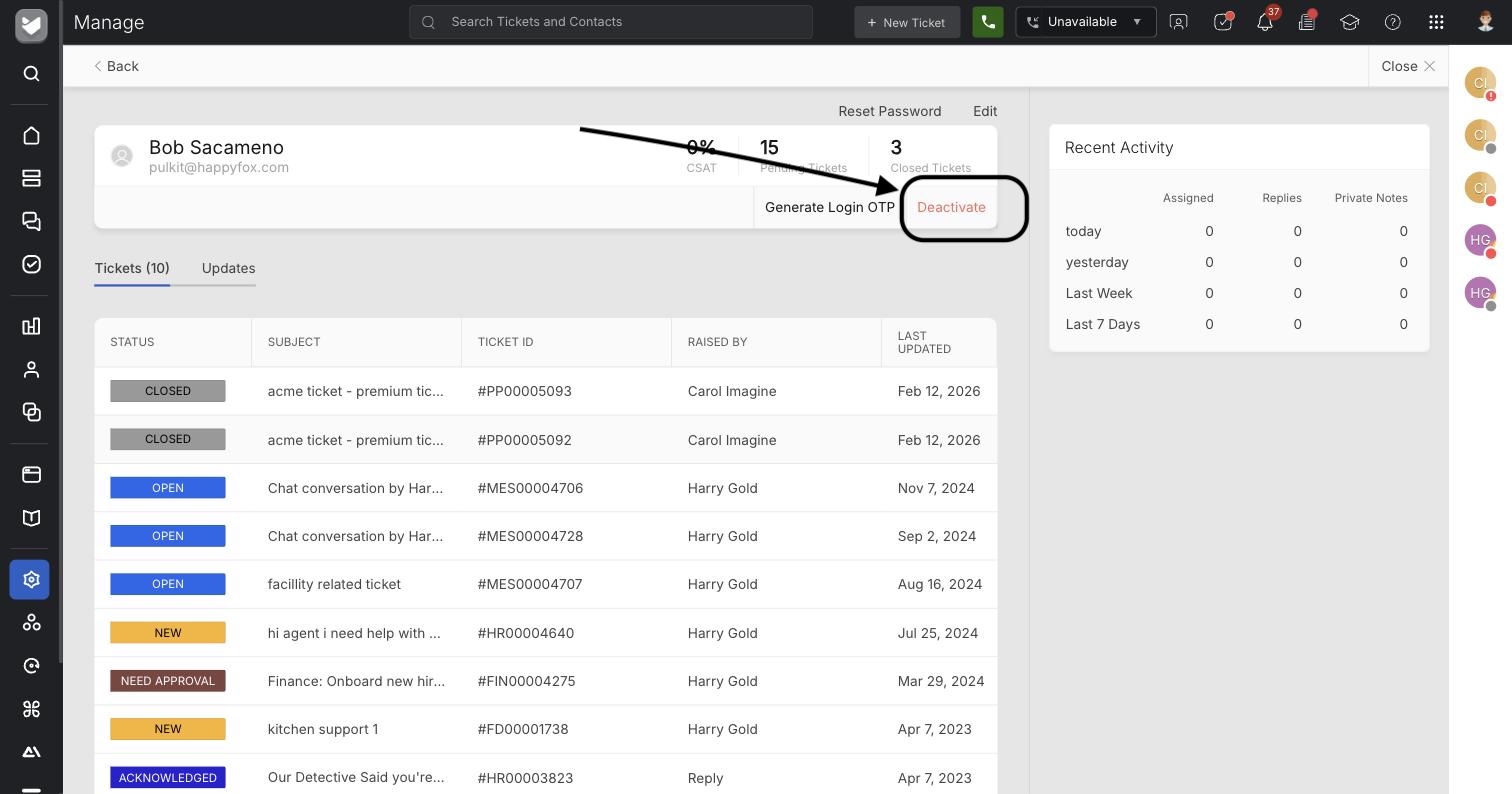Expand the Unavailable status dropdown
This screenshot has width=1512, height=794.
1086,22
